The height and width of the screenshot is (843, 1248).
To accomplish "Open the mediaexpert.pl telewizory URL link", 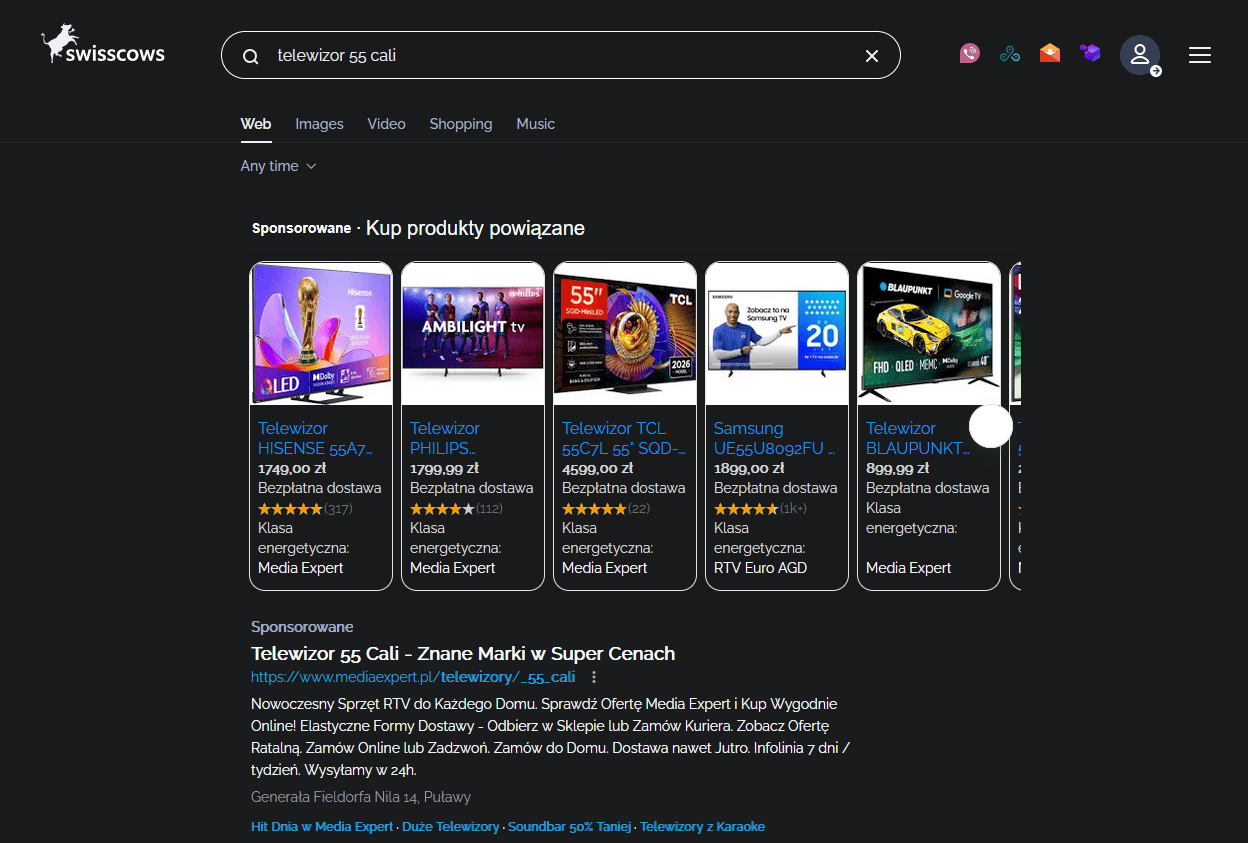I will pyautogui.click(x=413, y=677).
